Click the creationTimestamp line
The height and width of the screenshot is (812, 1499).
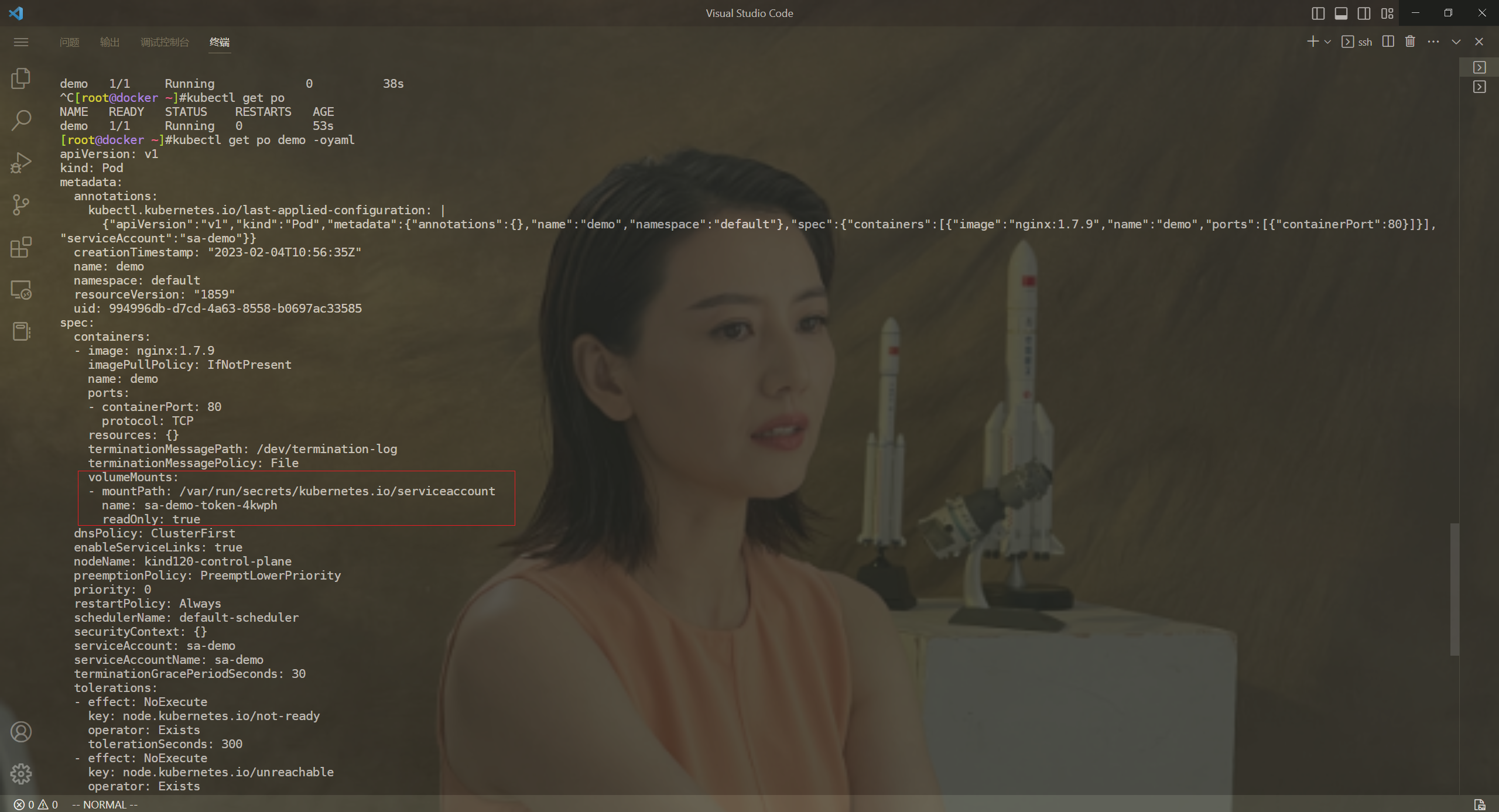(x=218, y=252)
